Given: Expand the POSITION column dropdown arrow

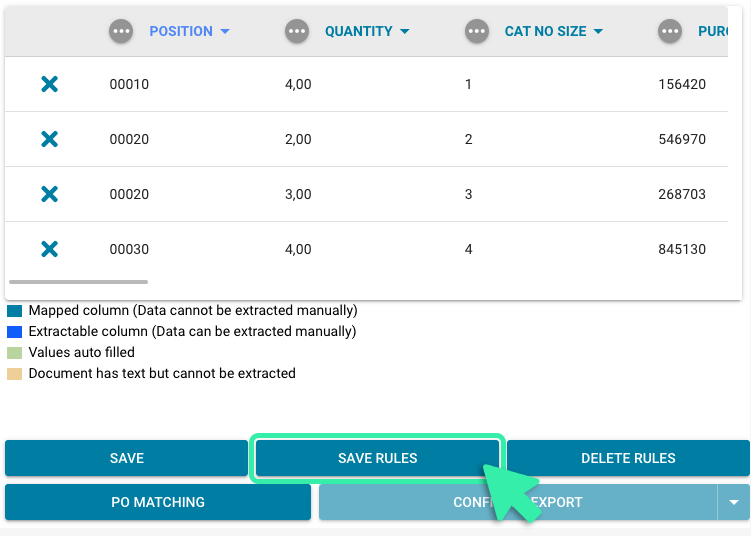Looking at the screenshot, I should (x=225, y=32).
